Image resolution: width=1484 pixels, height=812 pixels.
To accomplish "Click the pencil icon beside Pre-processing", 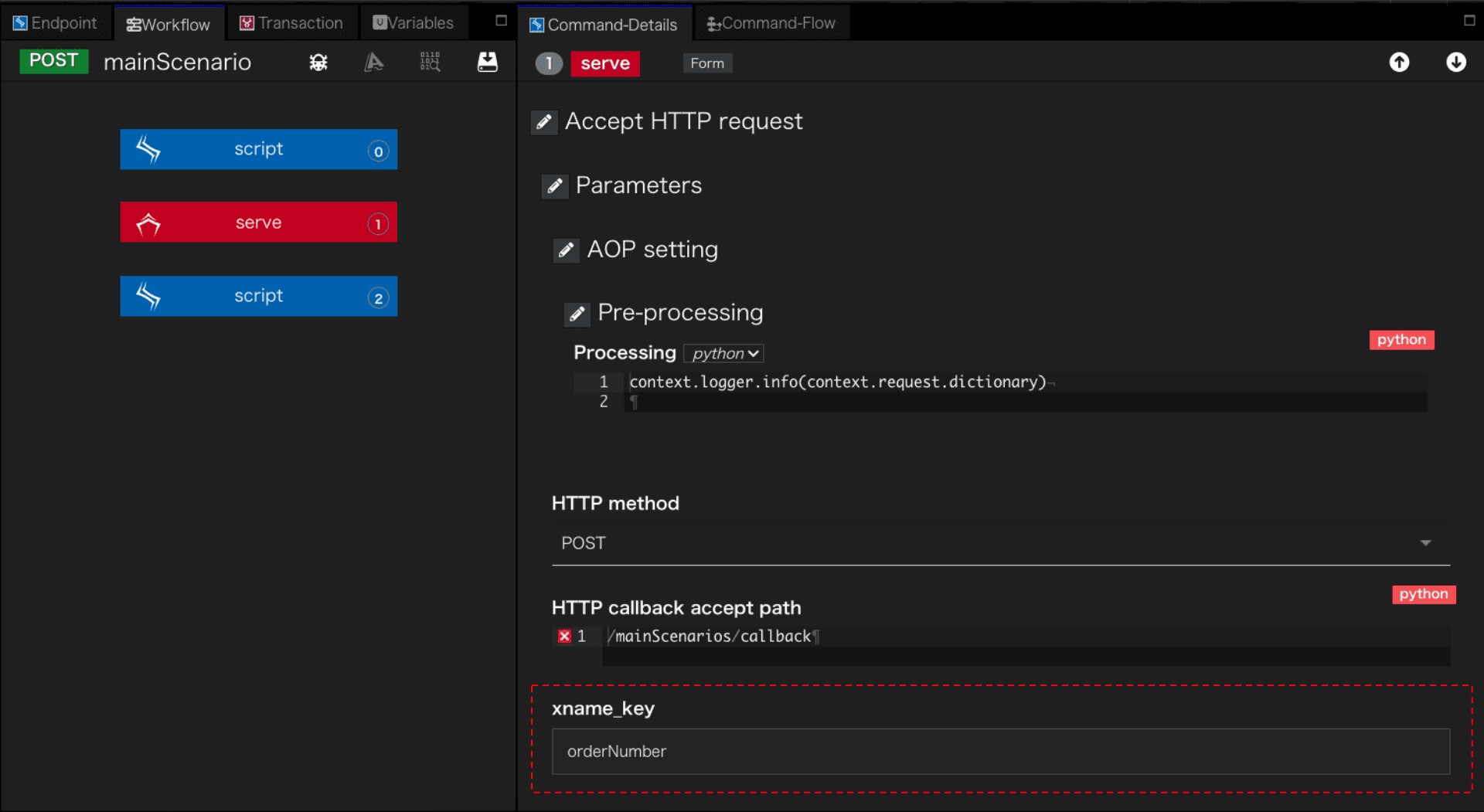I will pyautogui.click(x=577, y=314).
